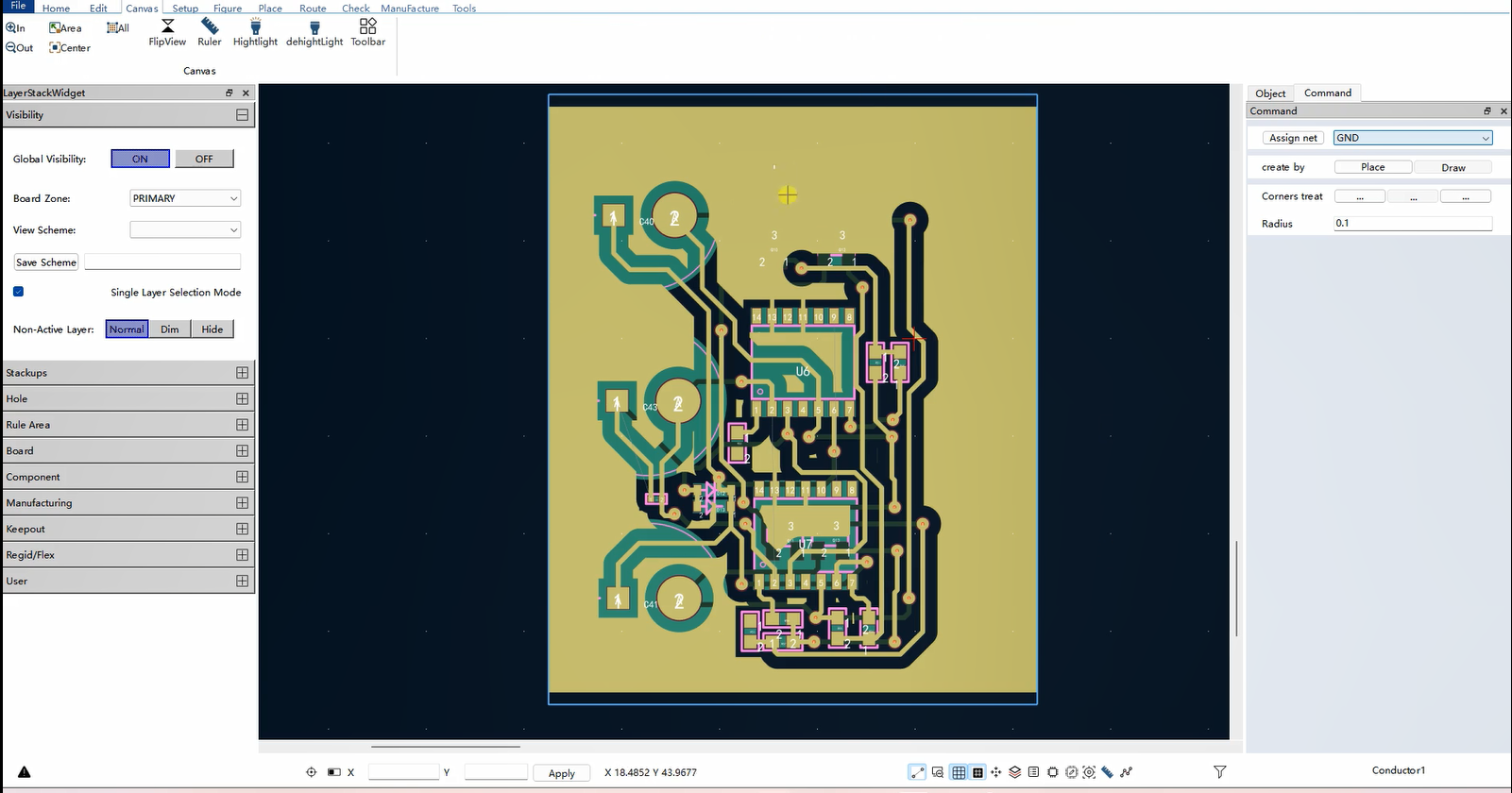
Task: Click the Apply coordinates button
Action: (x=561, y=773)
